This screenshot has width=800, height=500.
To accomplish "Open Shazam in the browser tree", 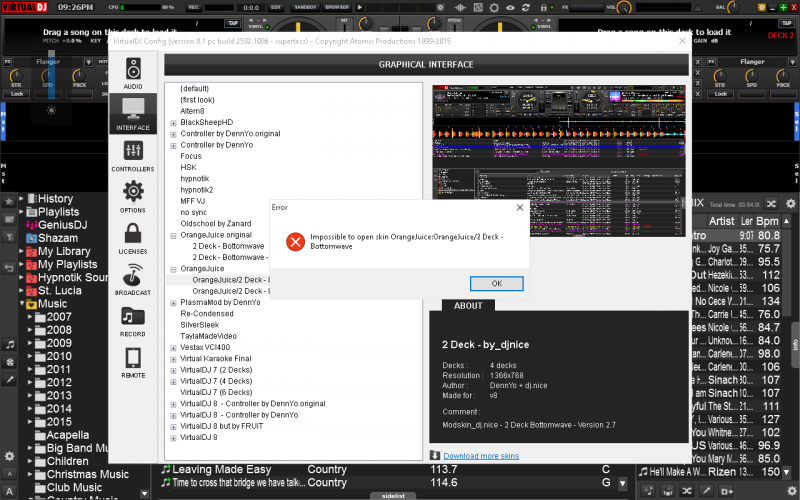I will 52,238.
